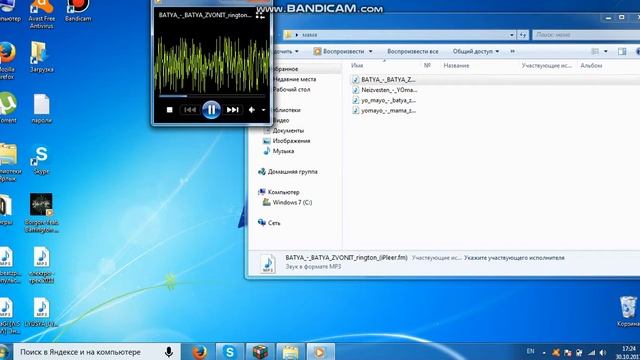Open Mozilla Firefox desktop shortcut

point(7,60)
